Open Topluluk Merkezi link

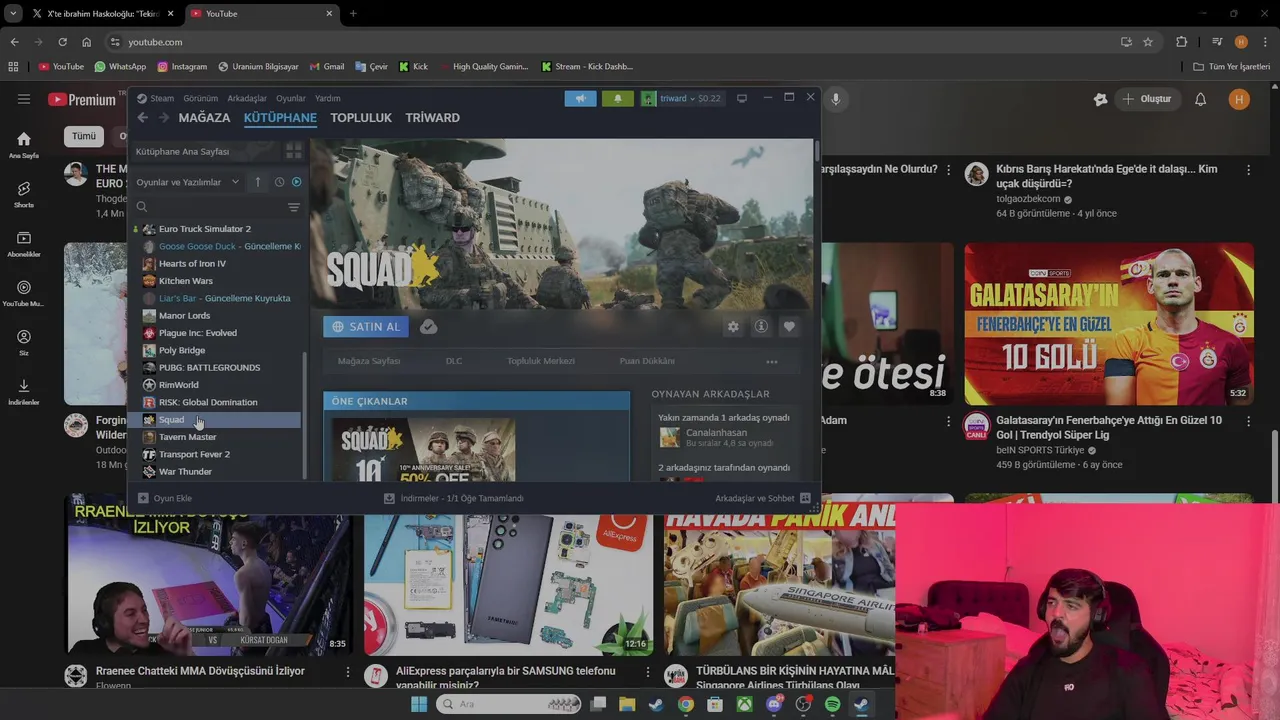(x=541, y=361)
